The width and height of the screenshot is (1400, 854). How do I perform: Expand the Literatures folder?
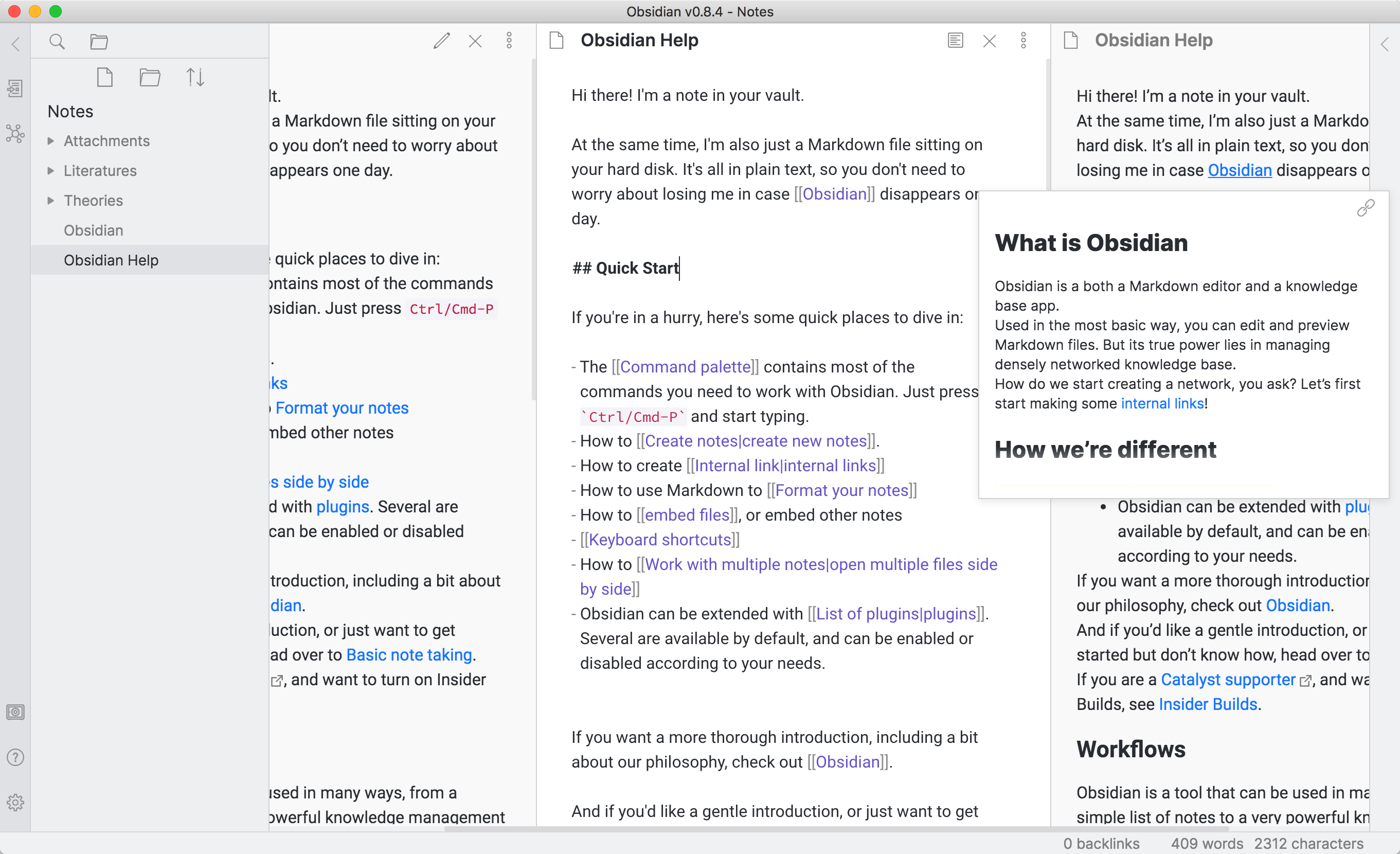pyautogui.click(x=51, y=170)
